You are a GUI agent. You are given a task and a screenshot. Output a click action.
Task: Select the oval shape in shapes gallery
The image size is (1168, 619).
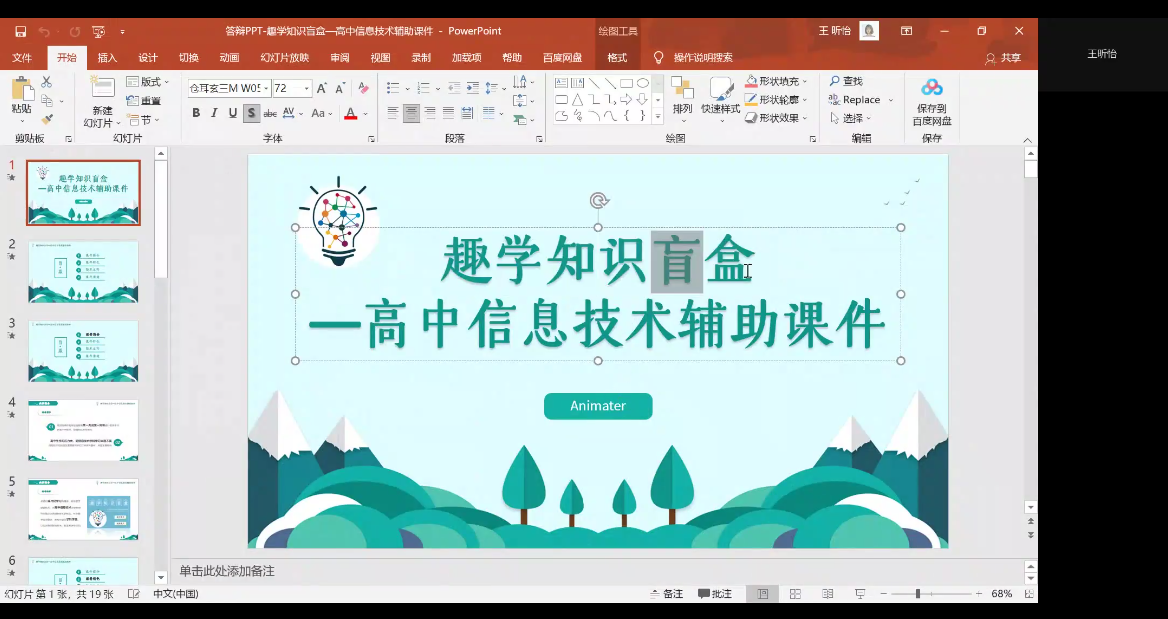coord(642,83)
